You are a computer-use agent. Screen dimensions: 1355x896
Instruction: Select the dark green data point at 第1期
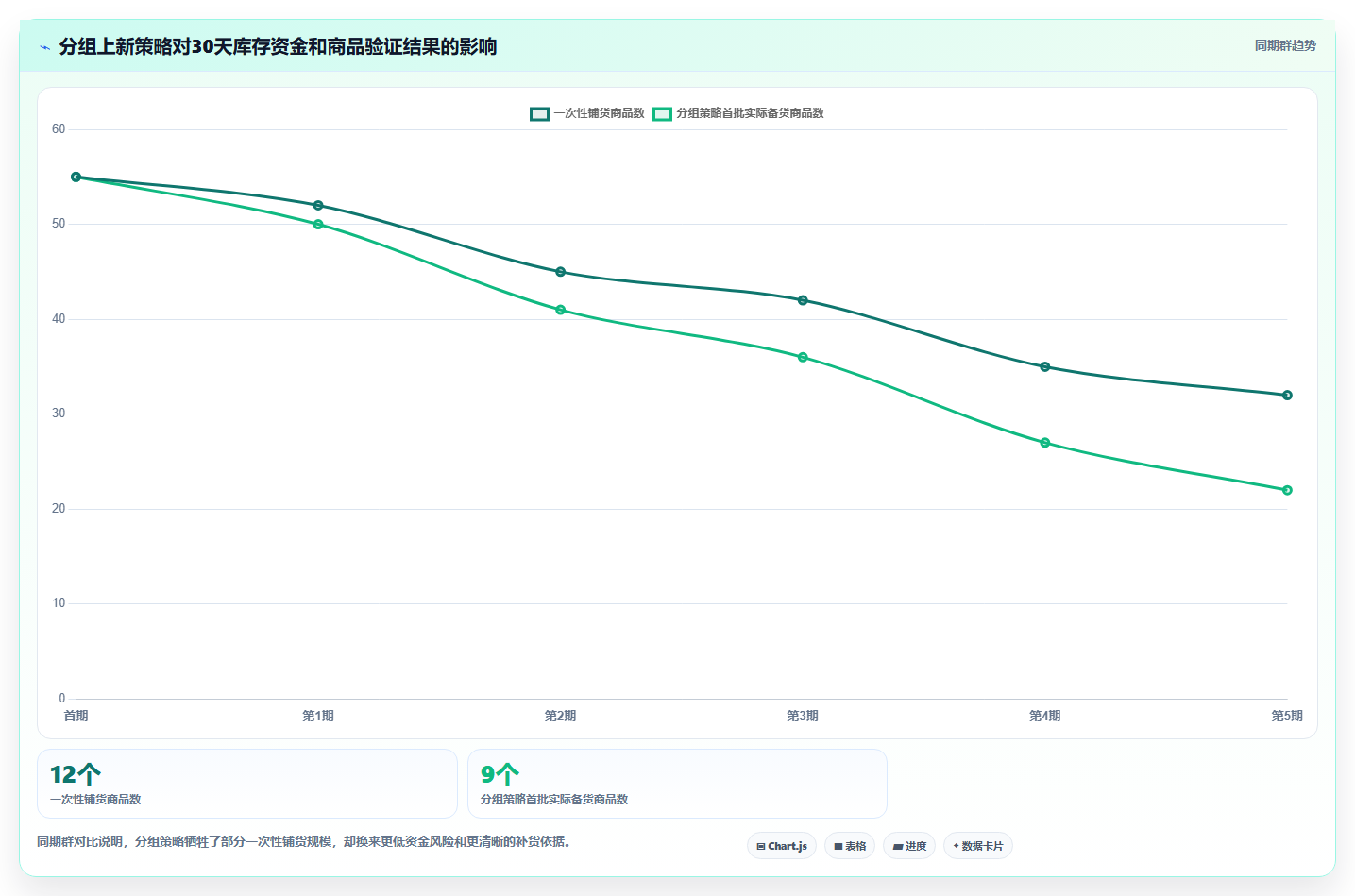click(318, 205)
